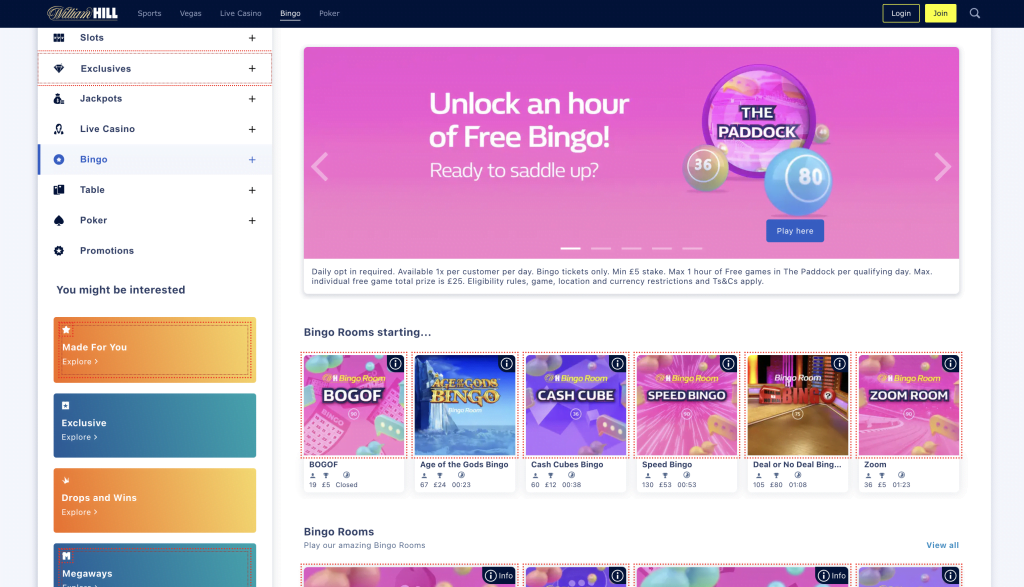Viewport: 1024px width, 587px height.
Task: Select first banner carousel indicator
Action: pos(570,248)
